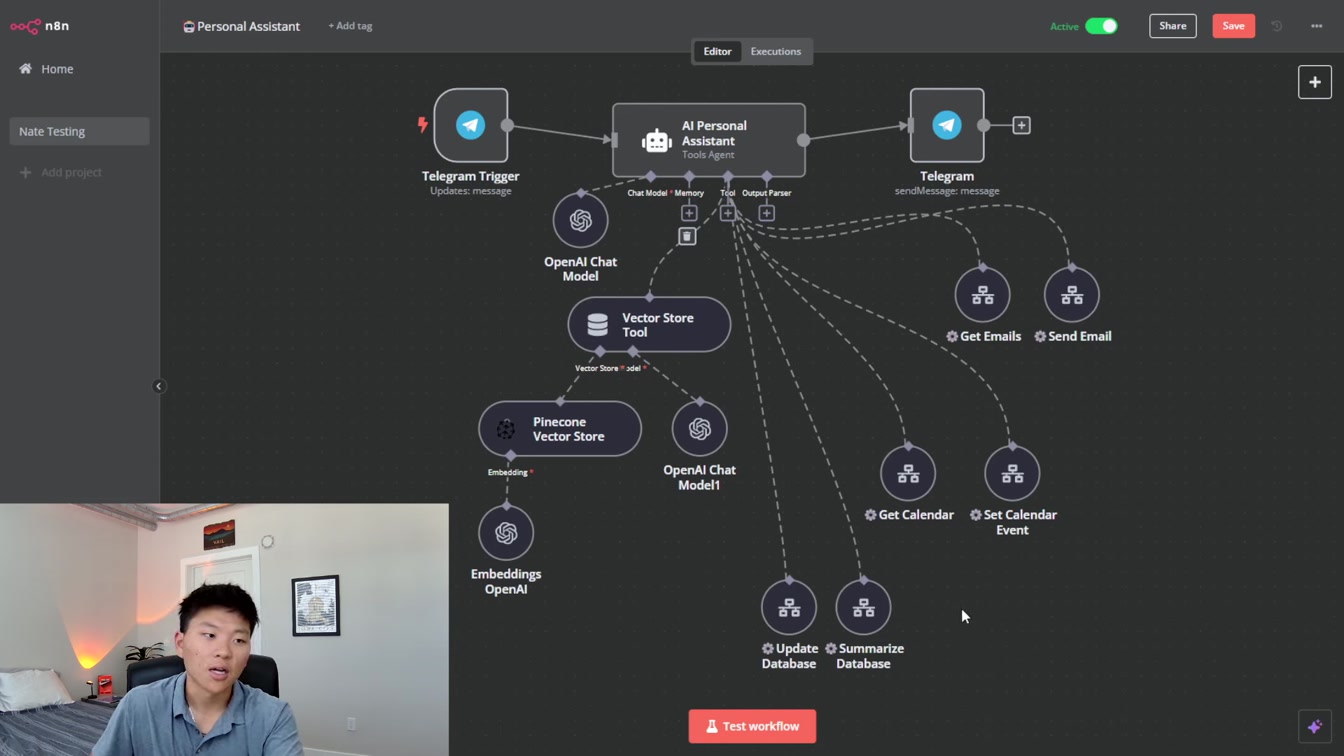This screenshot has width=1344, height=756.
Task: Open the Embeddings OpenAI node
Action: tap(506, 533)
